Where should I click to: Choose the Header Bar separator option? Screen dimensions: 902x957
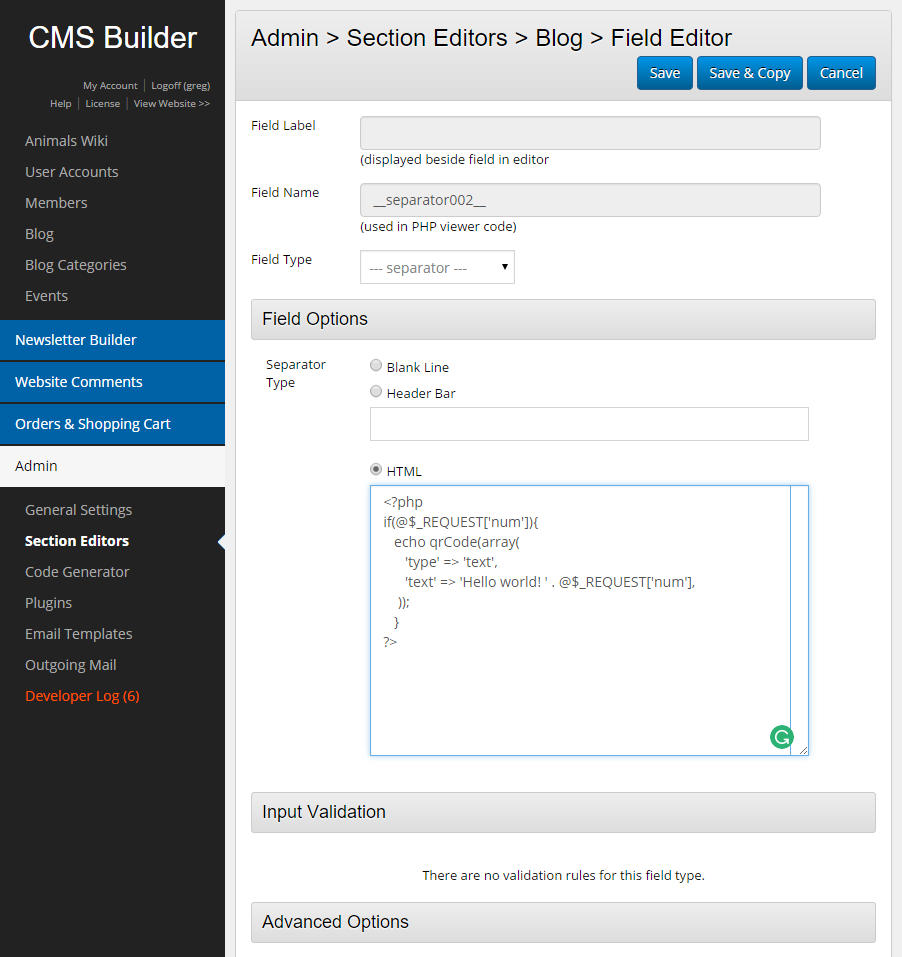[x=376, y=392]
